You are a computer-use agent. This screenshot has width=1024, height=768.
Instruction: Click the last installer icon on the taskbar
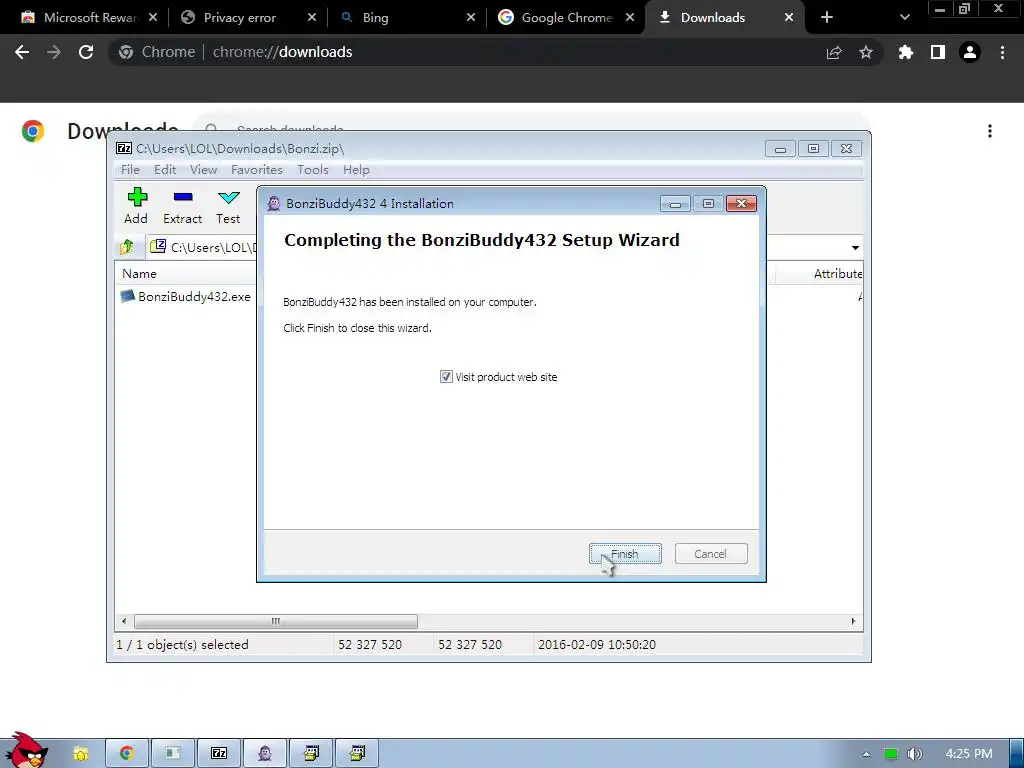point(357,754)
